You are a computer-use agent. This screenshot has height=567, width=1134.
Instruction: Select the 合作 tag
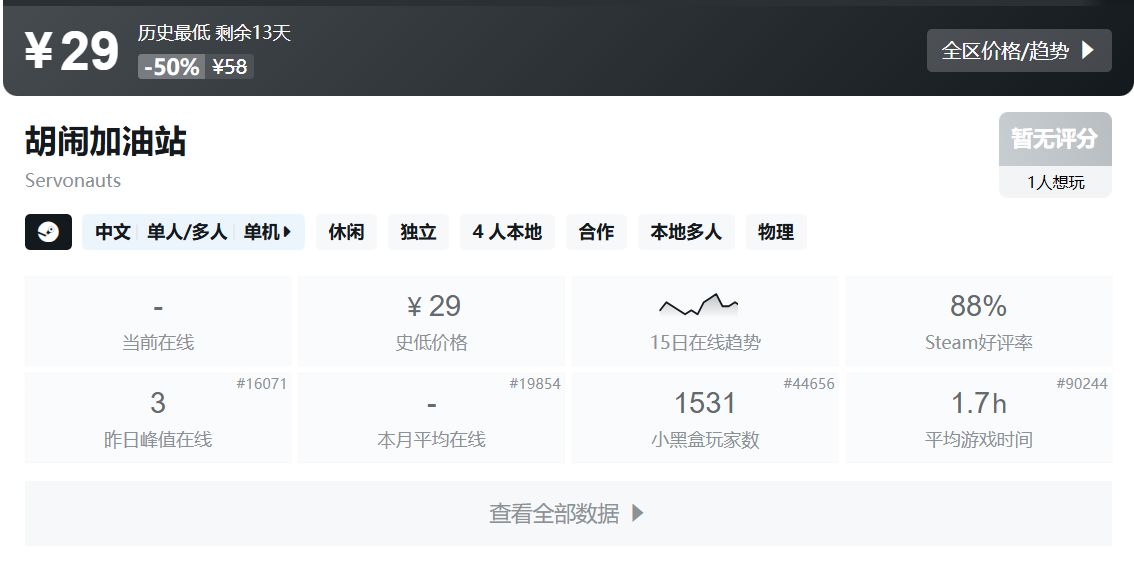(x=596, y=232)
